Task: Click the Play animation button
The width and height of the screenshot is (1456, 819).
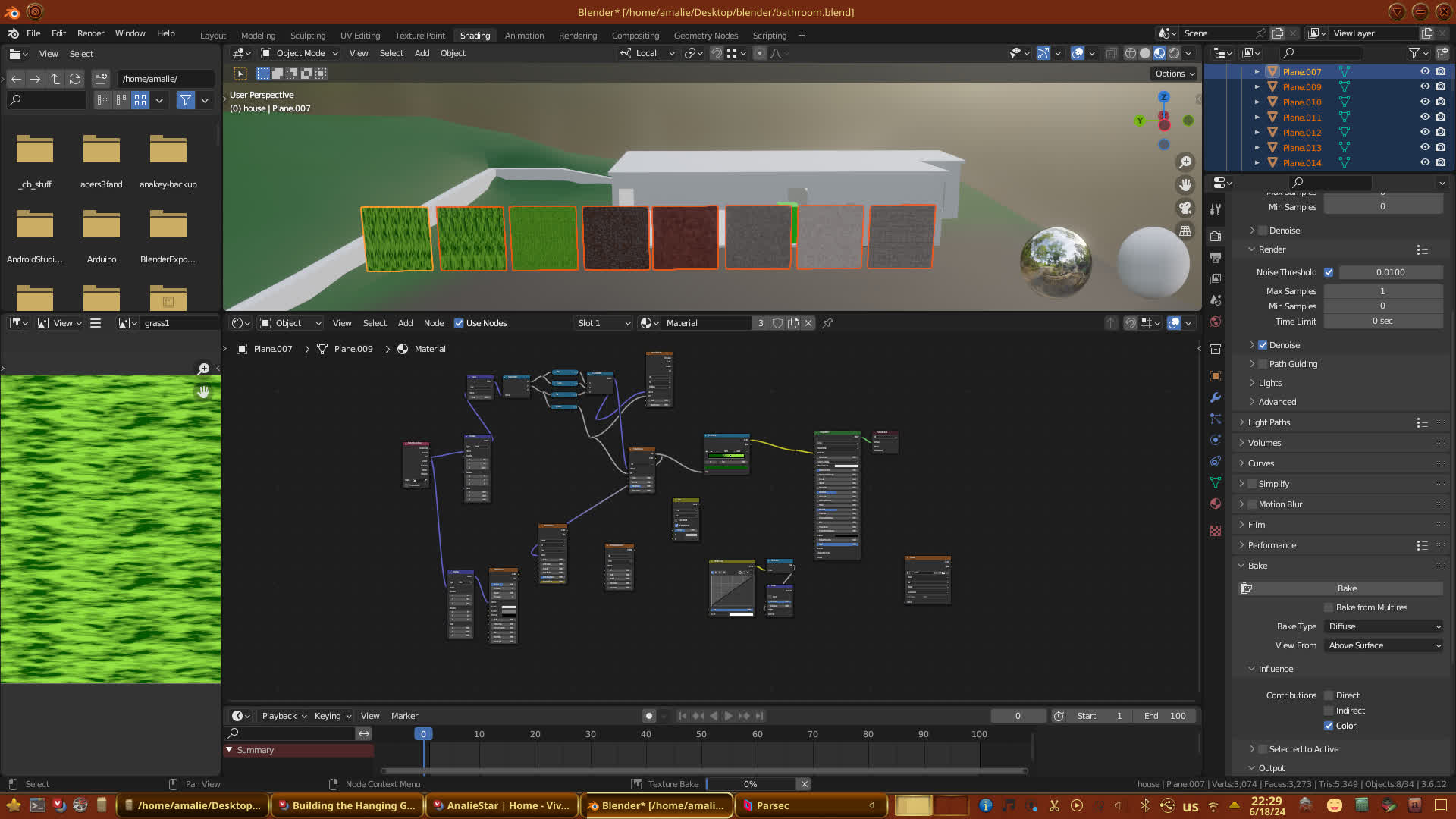Action: 728,716
